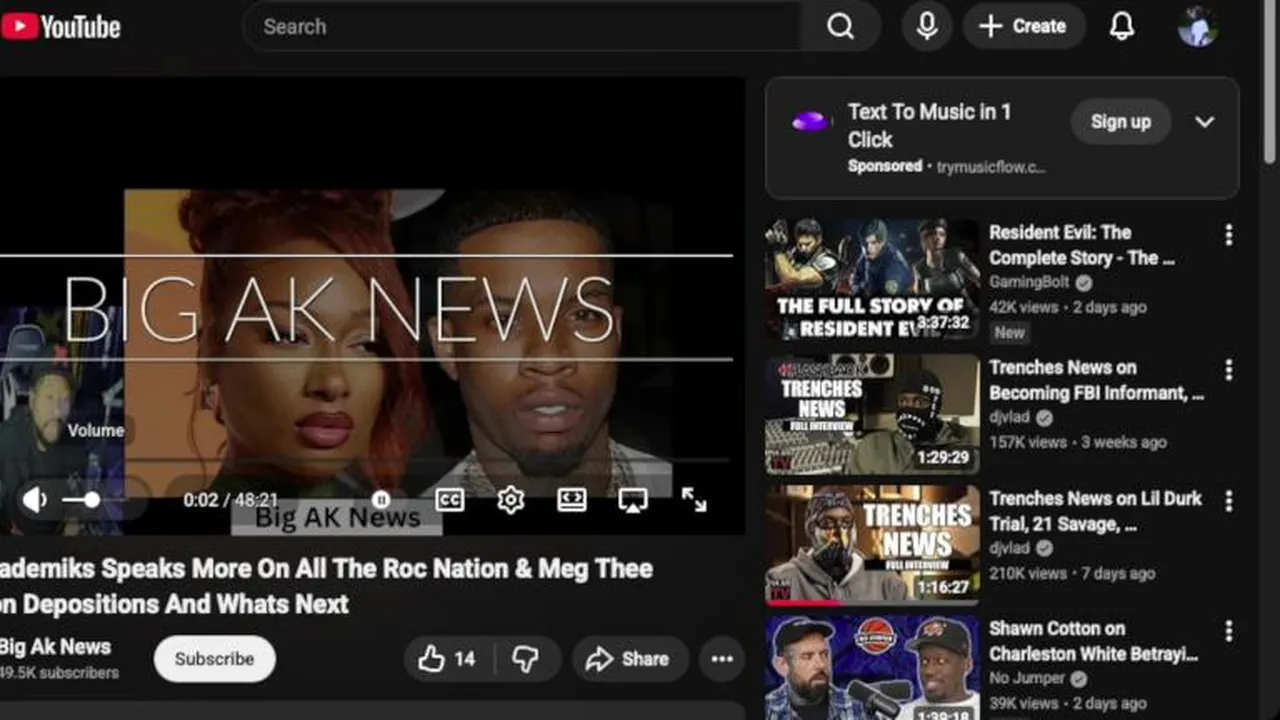Toggle closed captions CC button
The image size is (1280, 720).
click(x=449, y=499)
